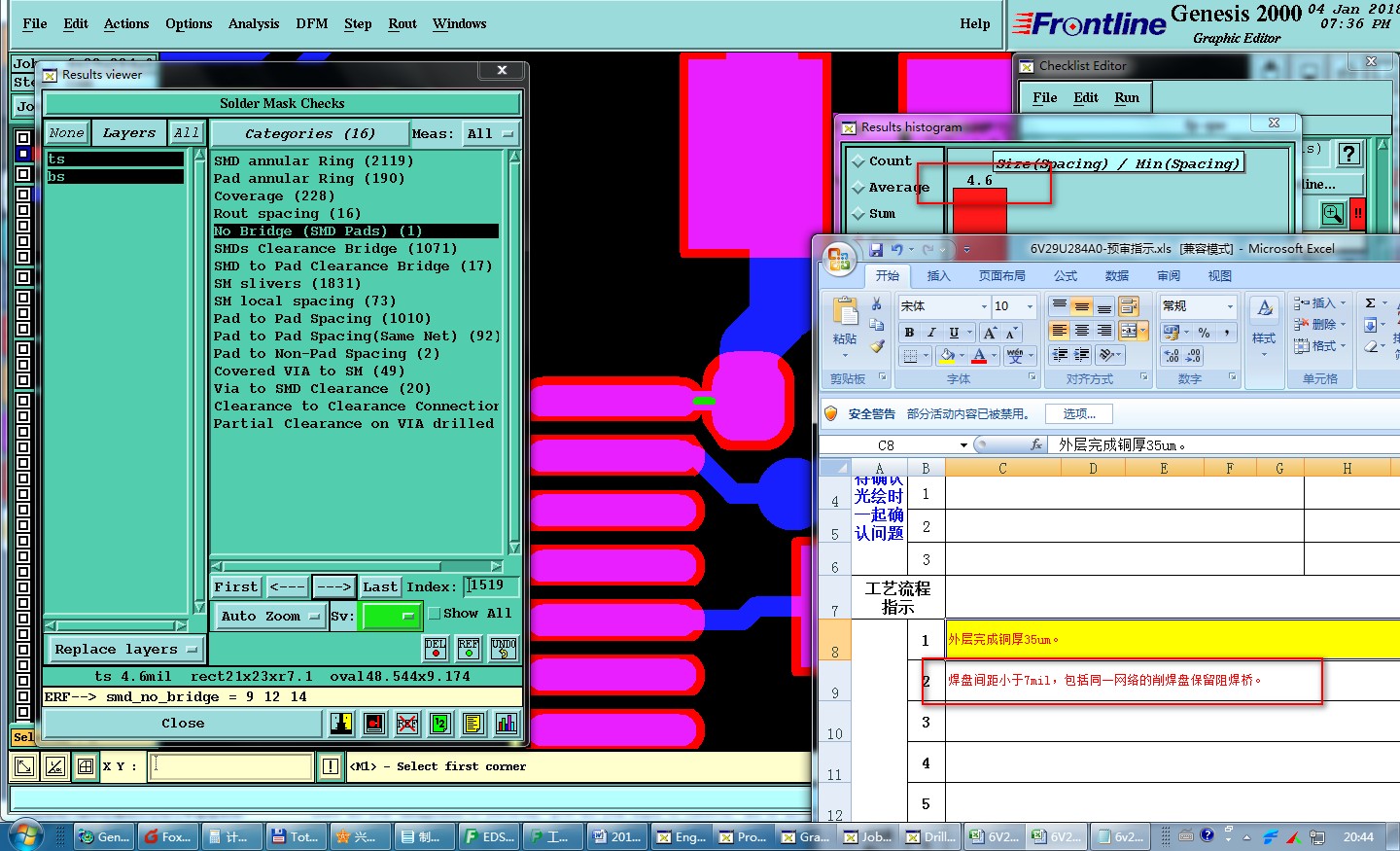
Task: Click the UNDO icon in Results viewer
Action: point(504,649)
